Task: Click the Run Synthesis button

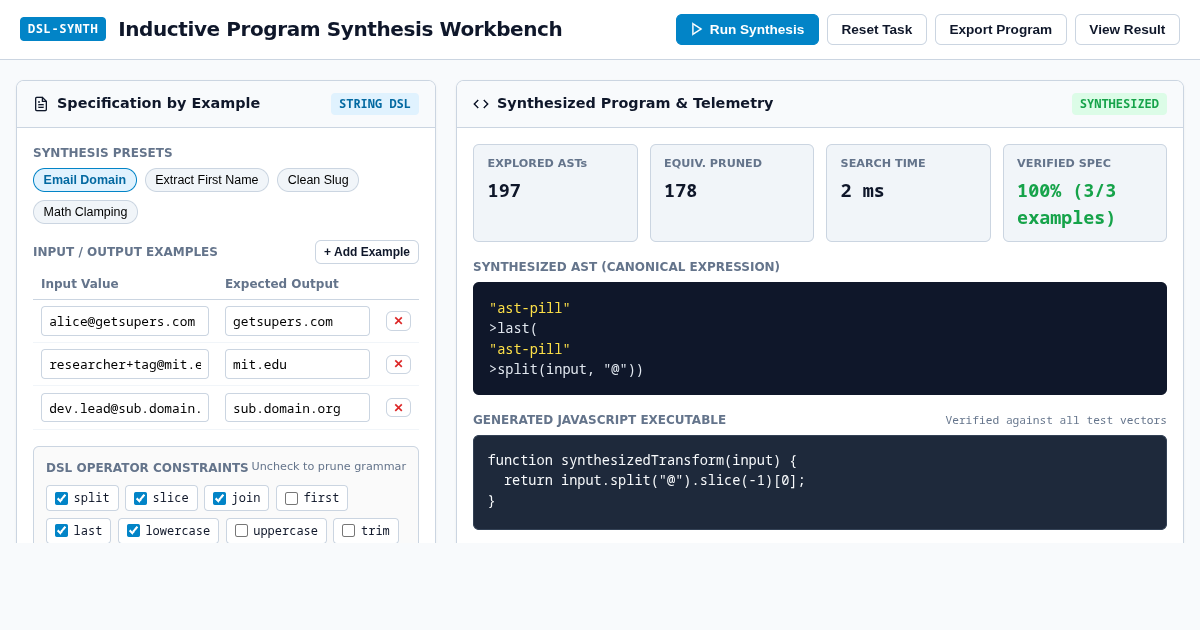Action: 747,29
